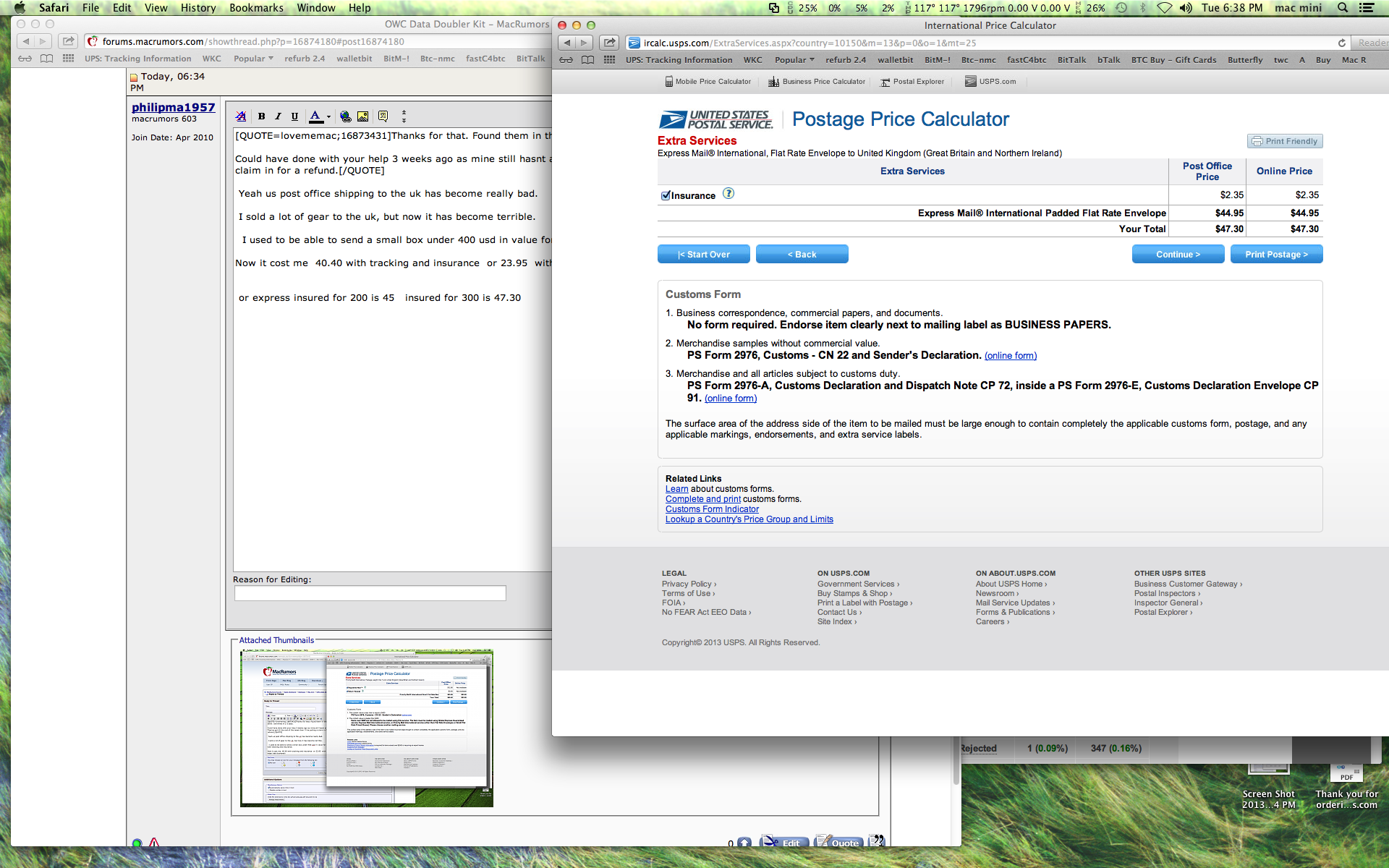Click the MacRumors address bar
This screenshot has width=1389, height=868.
318,41
